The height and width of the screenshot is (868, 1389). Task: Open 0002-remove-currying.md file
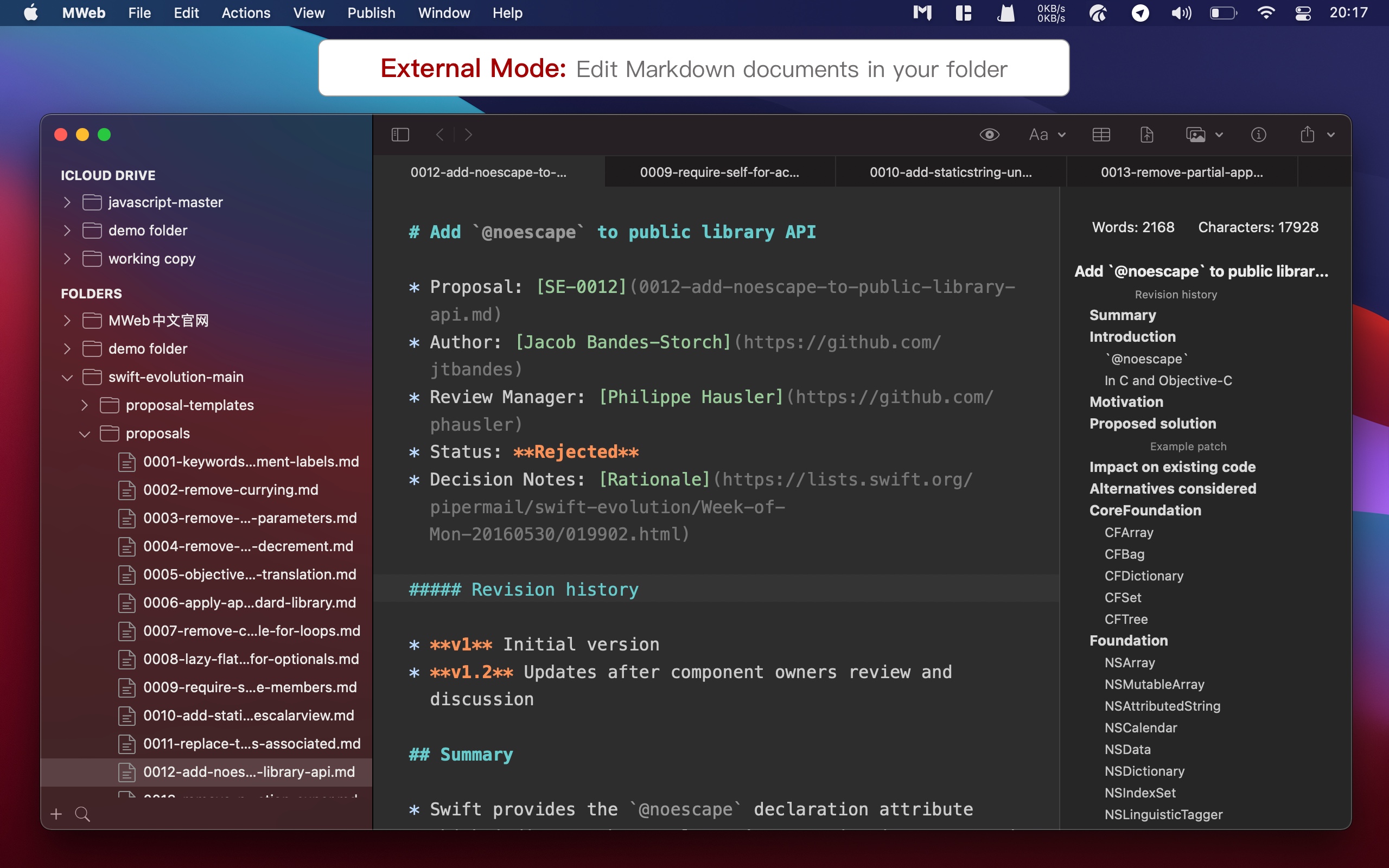[x=230, y=490]
